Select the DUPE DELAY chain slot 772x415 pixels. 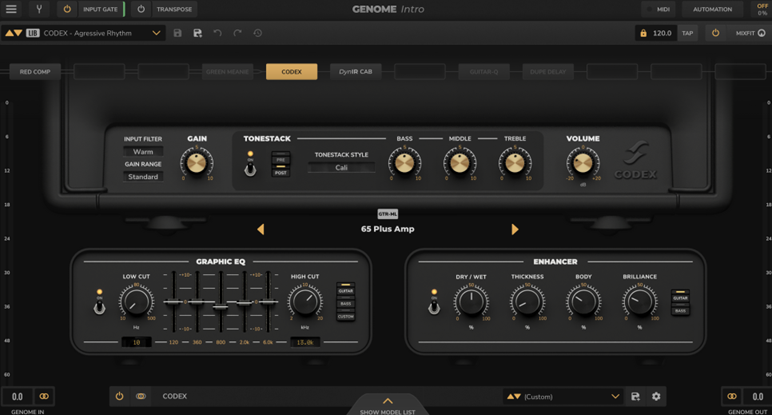(x=548, y=71)
